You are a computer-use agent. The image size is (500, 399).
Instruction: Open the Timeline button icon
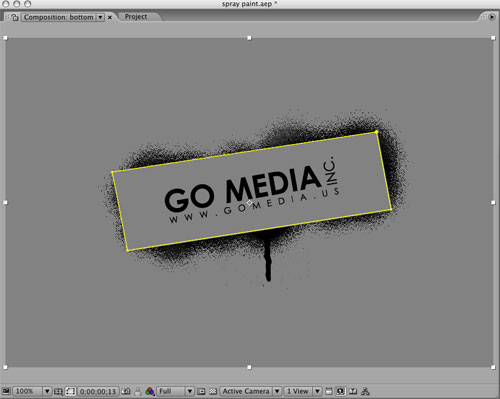(353, 391)
